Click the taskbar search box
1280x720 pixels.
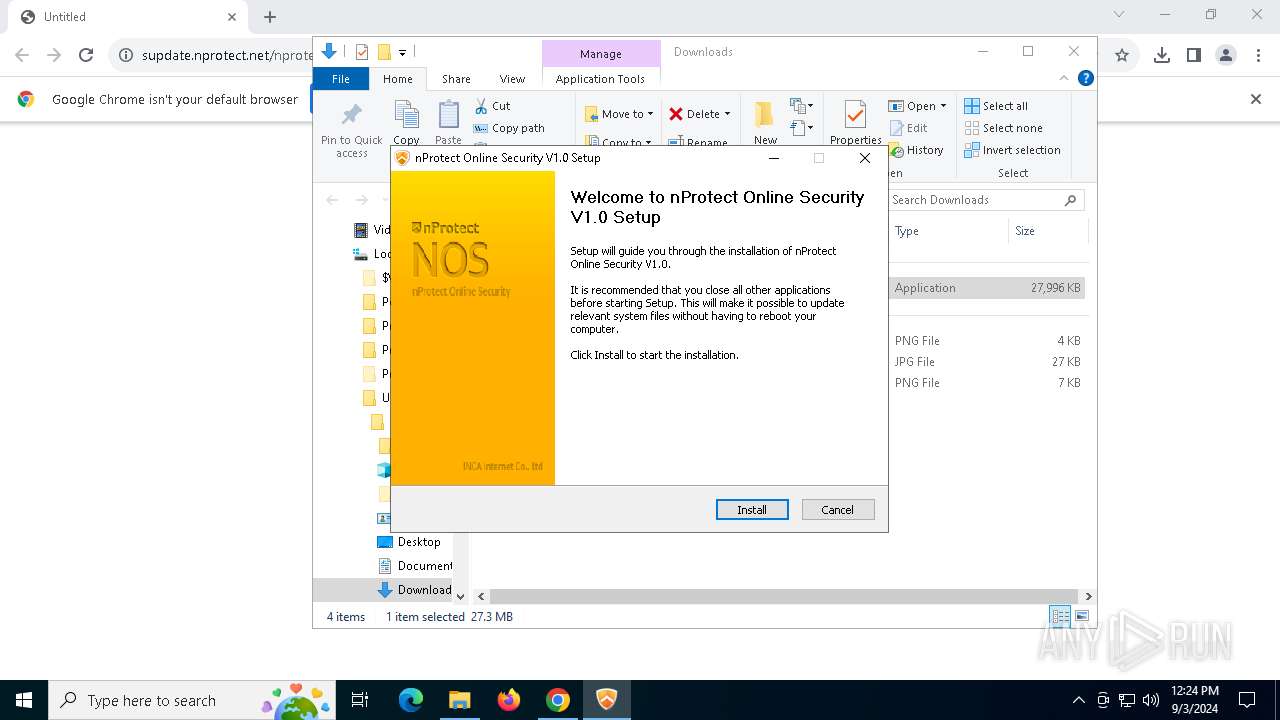point(192,700)
